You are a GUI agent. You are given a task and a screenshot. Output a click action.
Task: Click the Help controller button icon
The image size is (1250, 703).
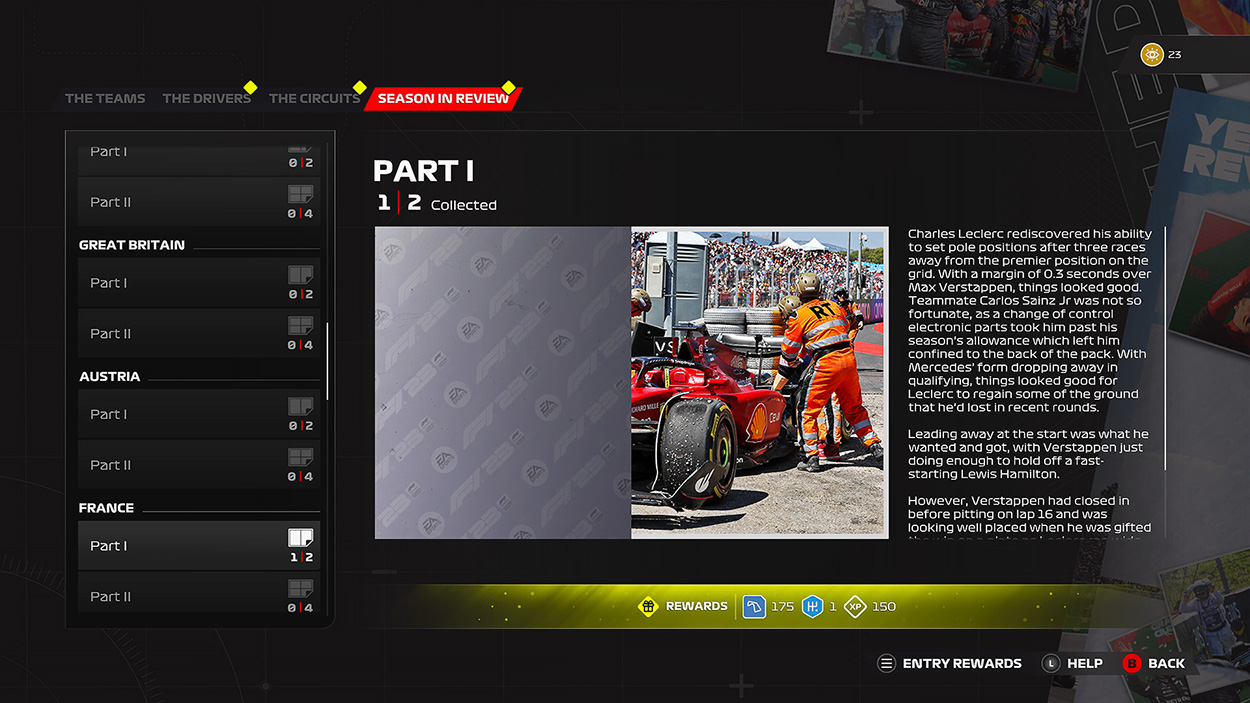coord(1050,663)
